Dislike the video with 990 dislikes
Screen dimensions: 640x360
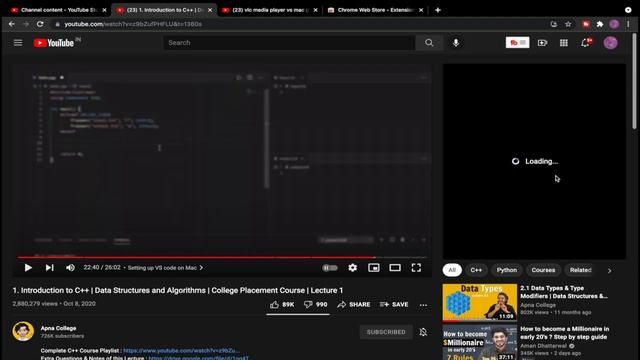coord(316,304)
